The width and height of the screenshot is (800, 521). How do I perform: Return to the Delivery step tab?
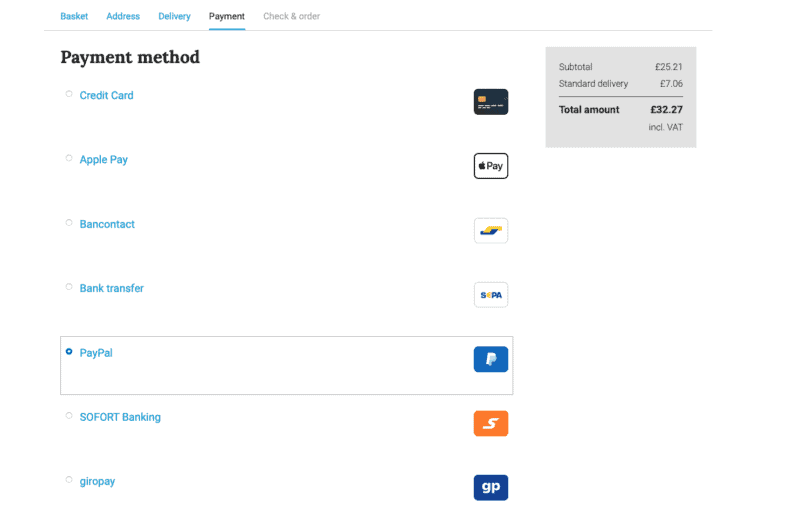pos(174,16)
